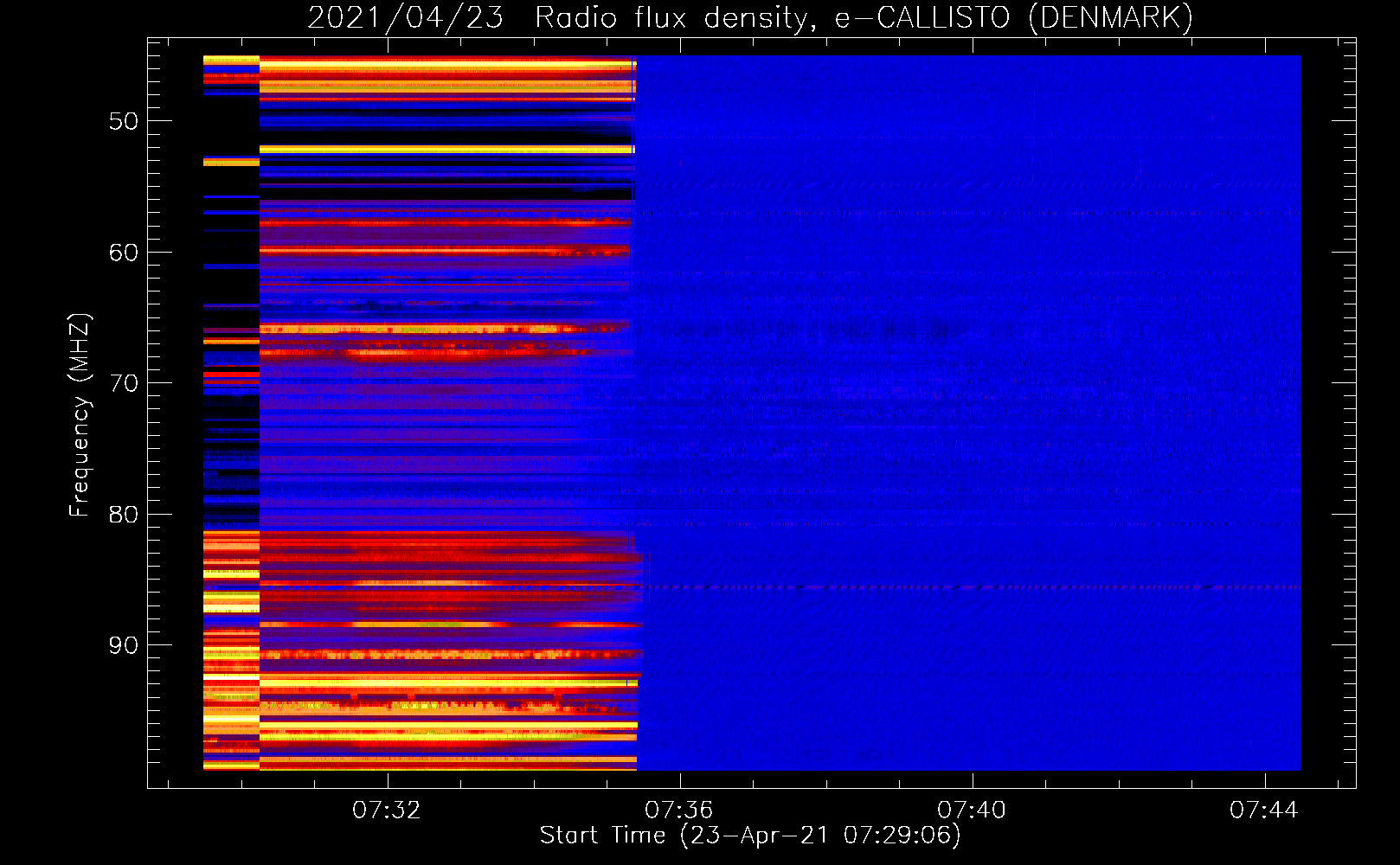
Task: Click the 07:32 time tick label
Action: [386, 810]
